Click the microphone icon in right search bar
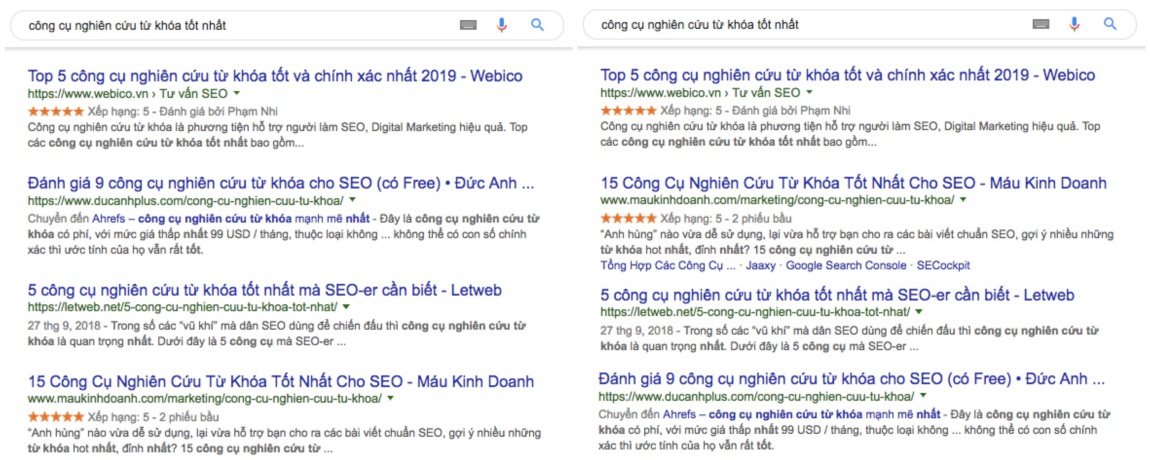 (1074, 24)
